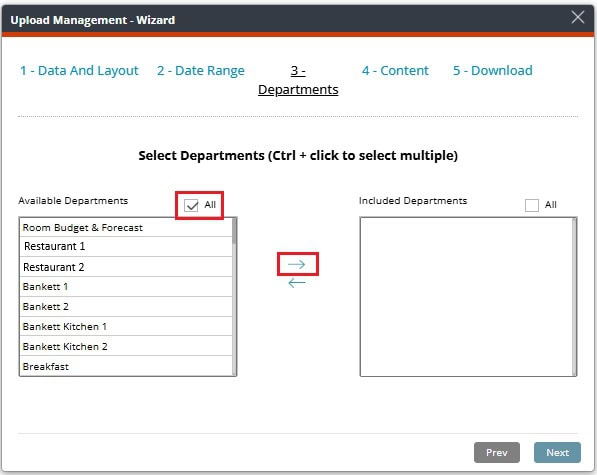This screenshot has height=475, width=597.
Task: Pick Bankett Kitchen 2 in the list
Action: (126, 346)
